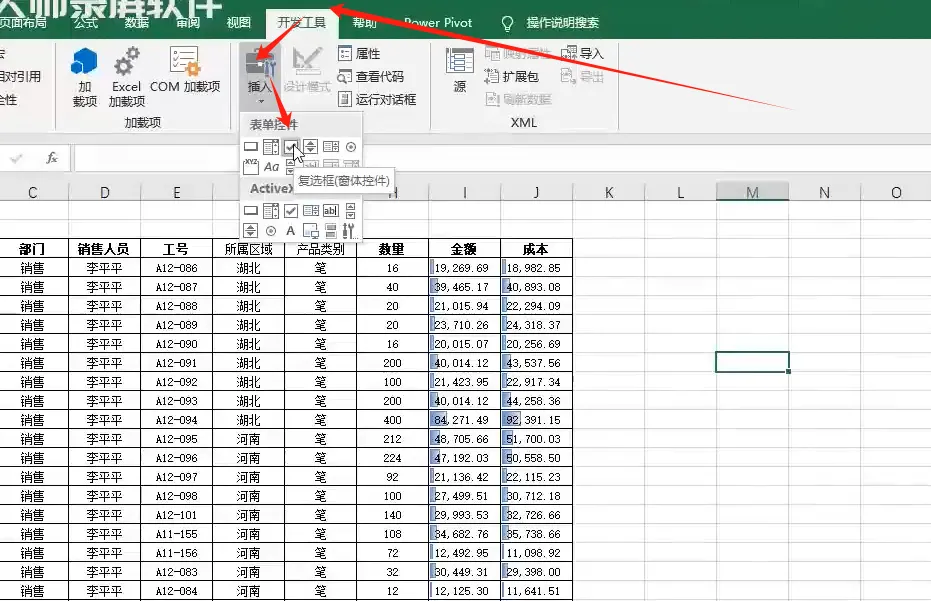The height and width of the screenshot is (601, 931).
Task: Insert an ActiveX Label (A)
Action: (290, 230)
